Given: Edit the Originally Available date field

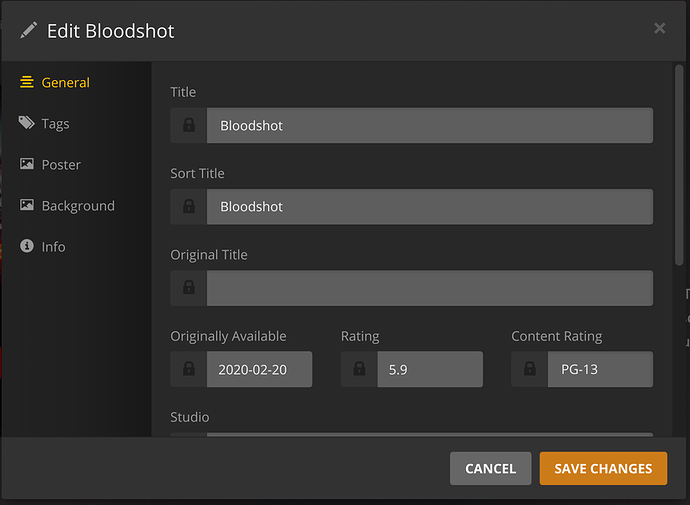Looking at the screenshot, I should tap(259, 369).
